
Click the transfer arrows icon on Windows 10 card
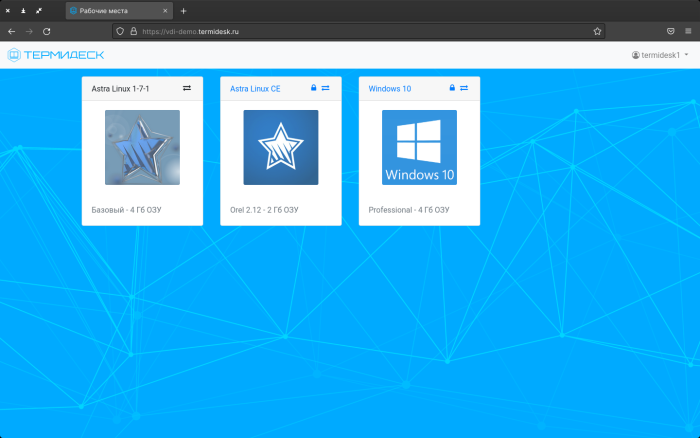coord(464,88)
